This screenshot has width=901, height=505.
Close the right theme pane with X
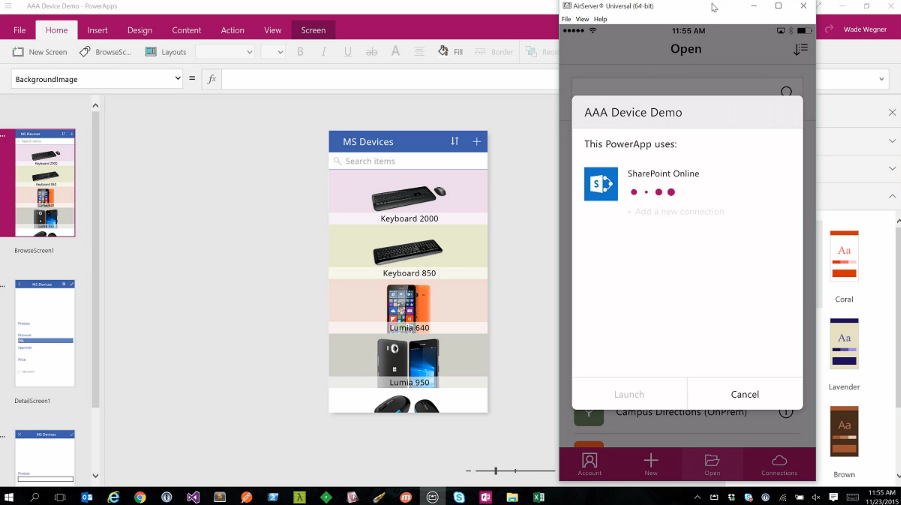[892, 113]
